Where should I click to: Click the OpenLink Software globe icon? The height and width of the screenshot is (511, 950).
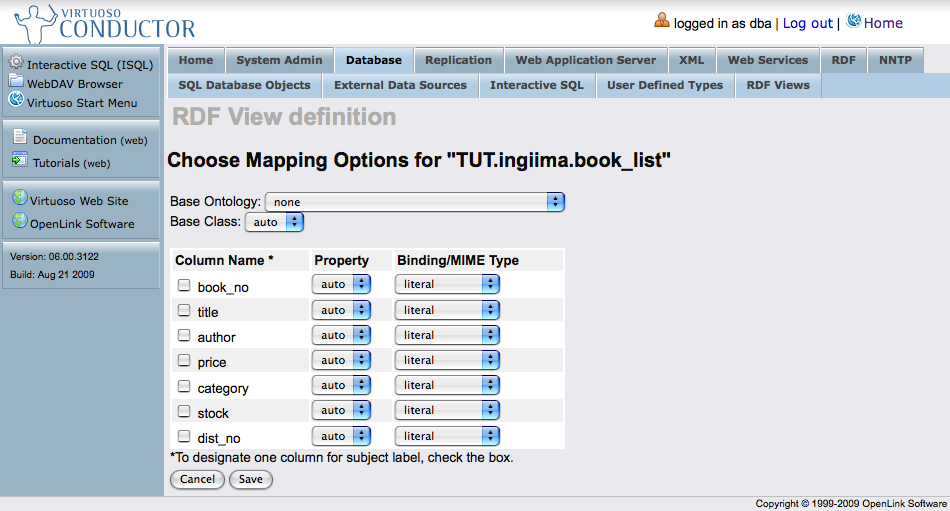(x=19, y=222)
